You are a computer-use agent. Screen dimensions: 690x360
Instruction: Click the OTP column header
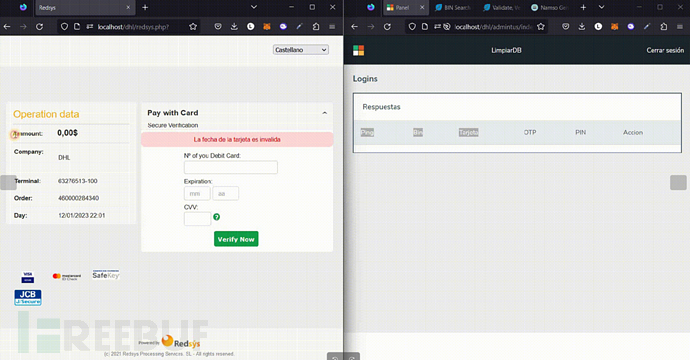(x=530, y=132)
